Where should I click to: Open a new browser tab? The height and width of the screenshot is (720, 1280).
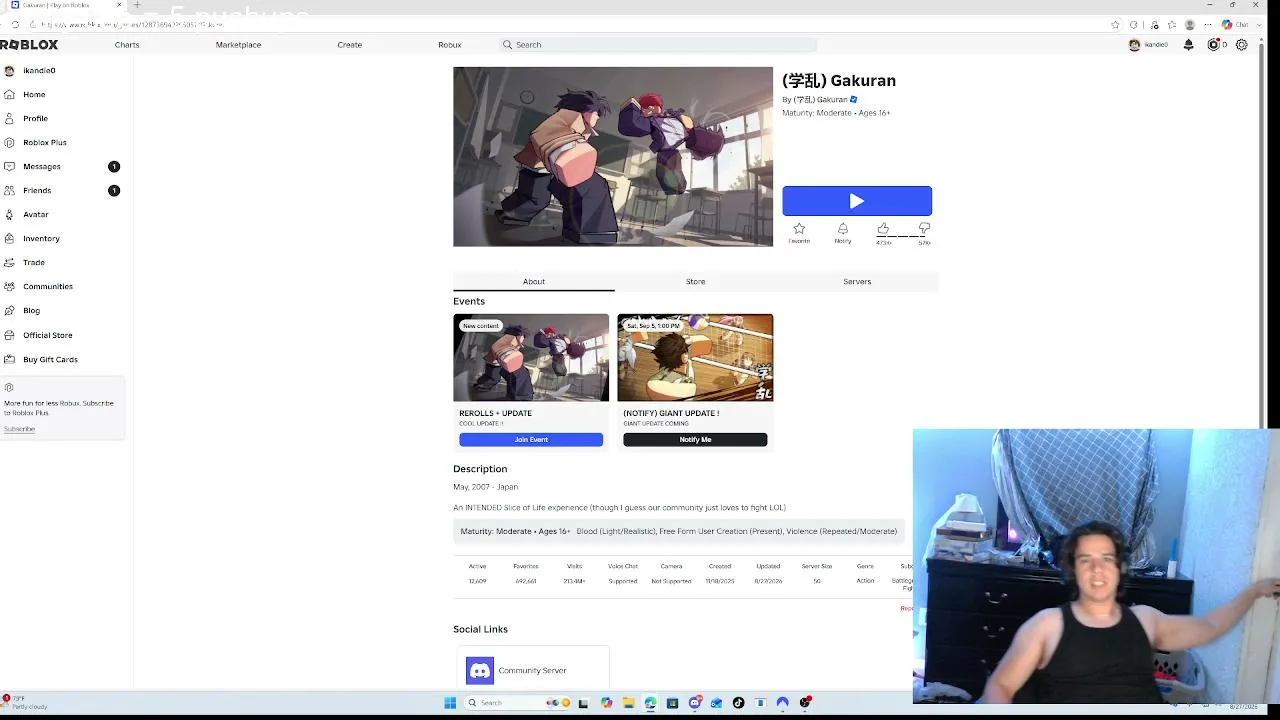click(x=137, y=5)
